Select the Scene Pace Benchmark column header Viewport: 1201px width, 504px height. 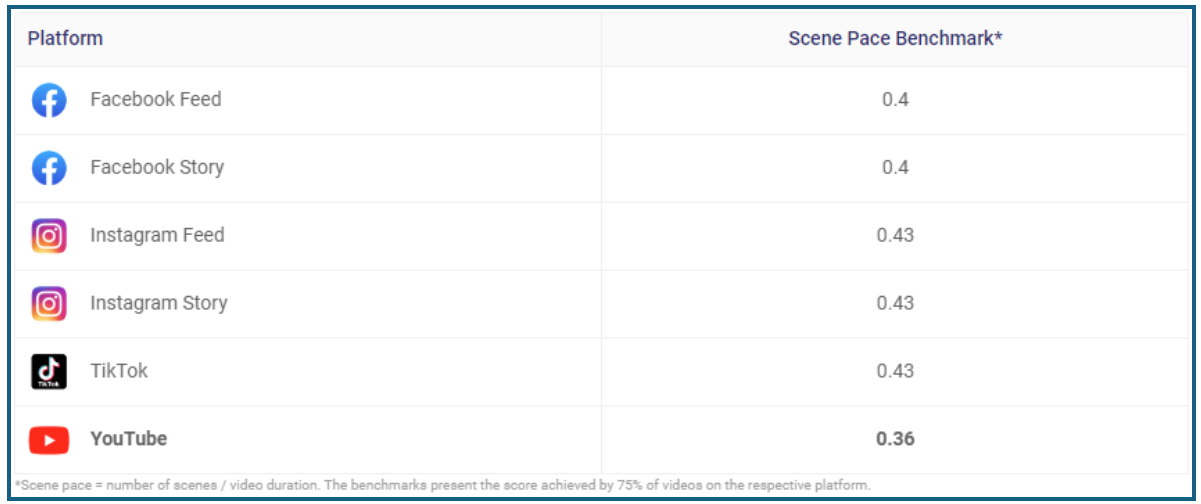pyautogui.click(x=895, y=39)
